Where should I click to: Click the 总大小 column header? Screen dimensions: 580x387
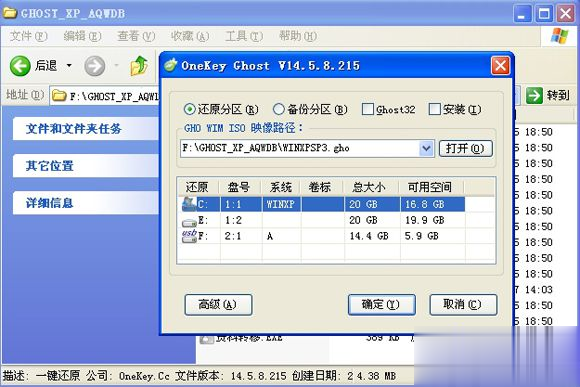(x=370, y=187)
